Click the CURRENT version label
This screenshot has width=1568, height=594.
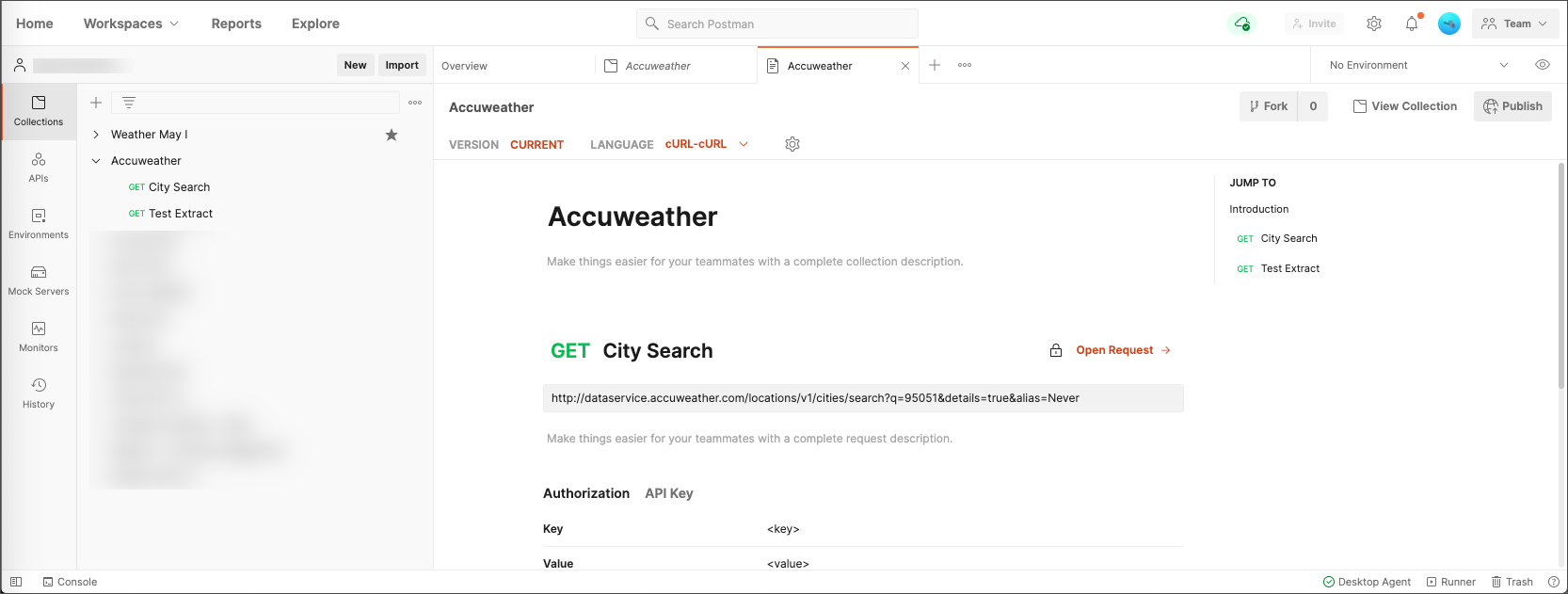point(536,144)
